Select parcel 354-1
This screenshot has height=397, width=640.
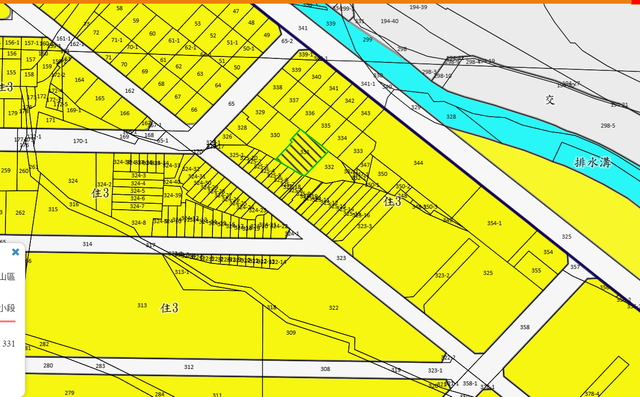(x=494, y=223)
